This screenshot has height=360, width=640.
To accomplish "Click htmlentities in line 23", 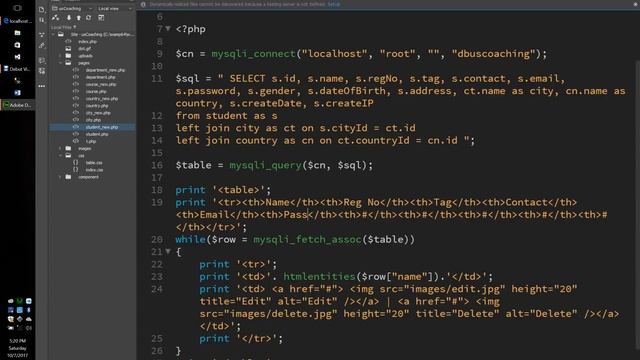I will point(320,277).
